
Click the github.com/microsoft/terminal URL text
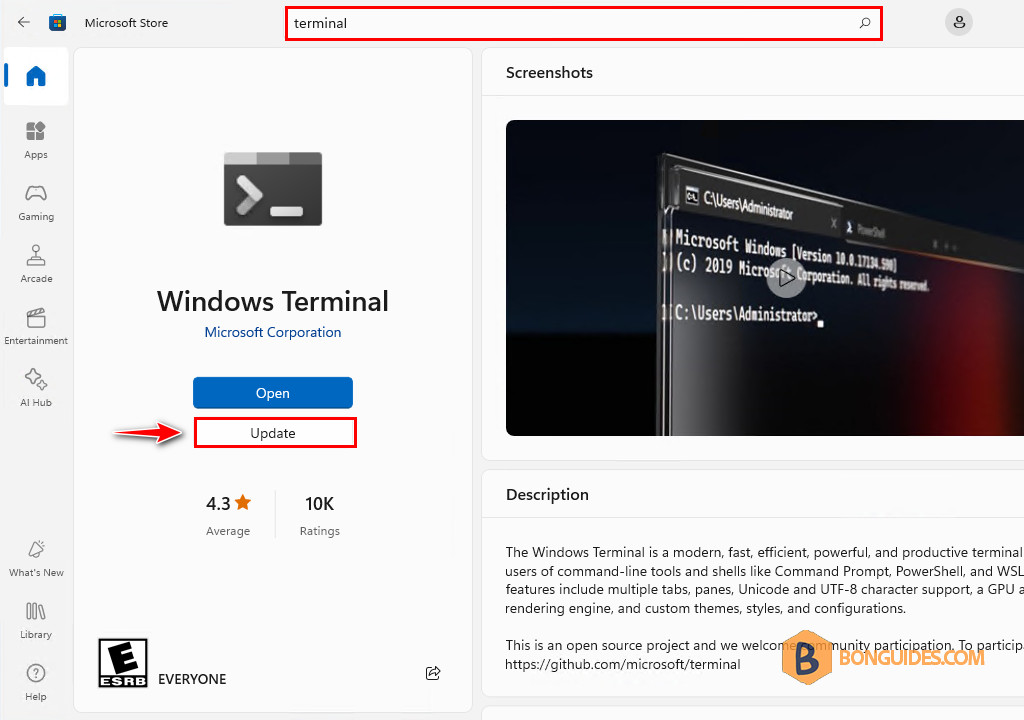coord(622,664)
